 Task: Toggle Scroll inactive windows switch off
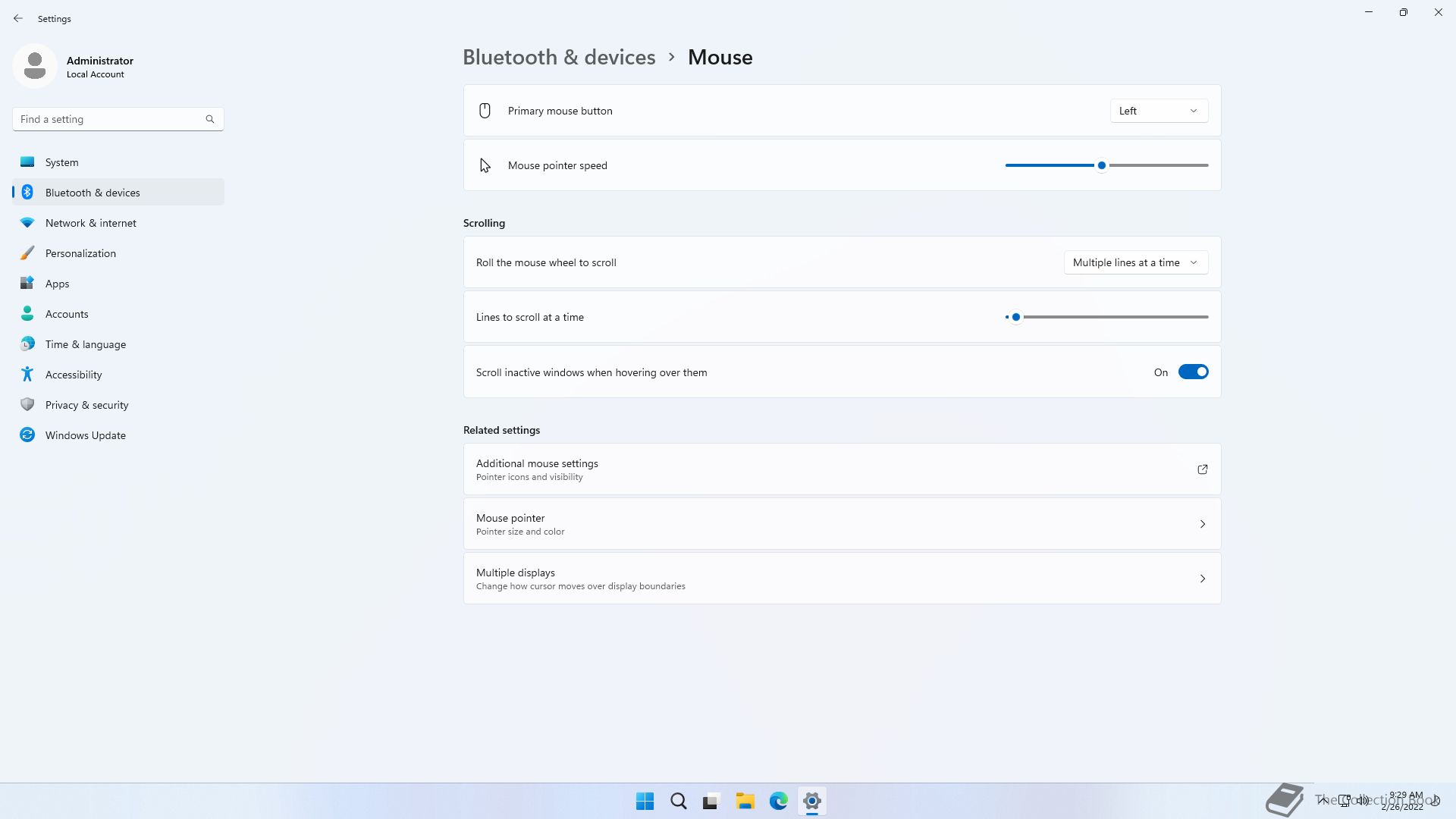[x=1192, y=372]
